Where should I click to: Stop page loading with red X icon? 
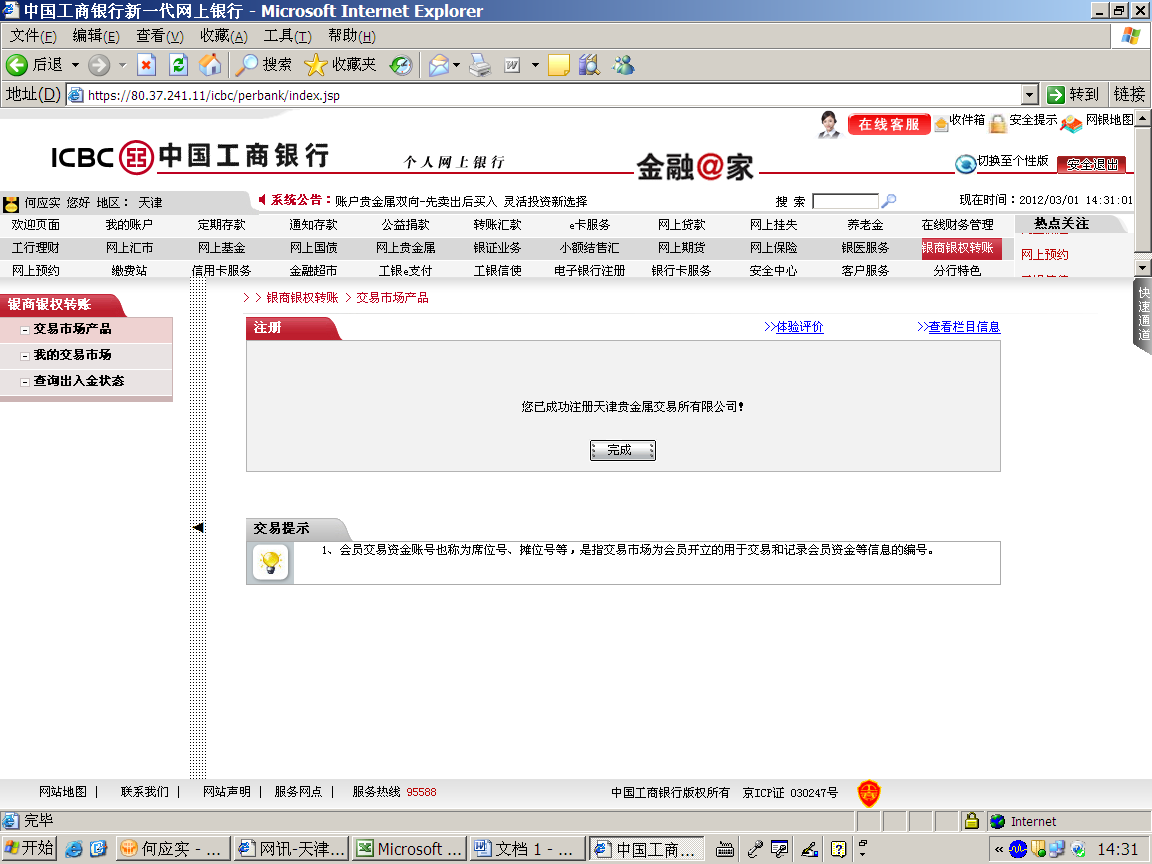[146, 65]
